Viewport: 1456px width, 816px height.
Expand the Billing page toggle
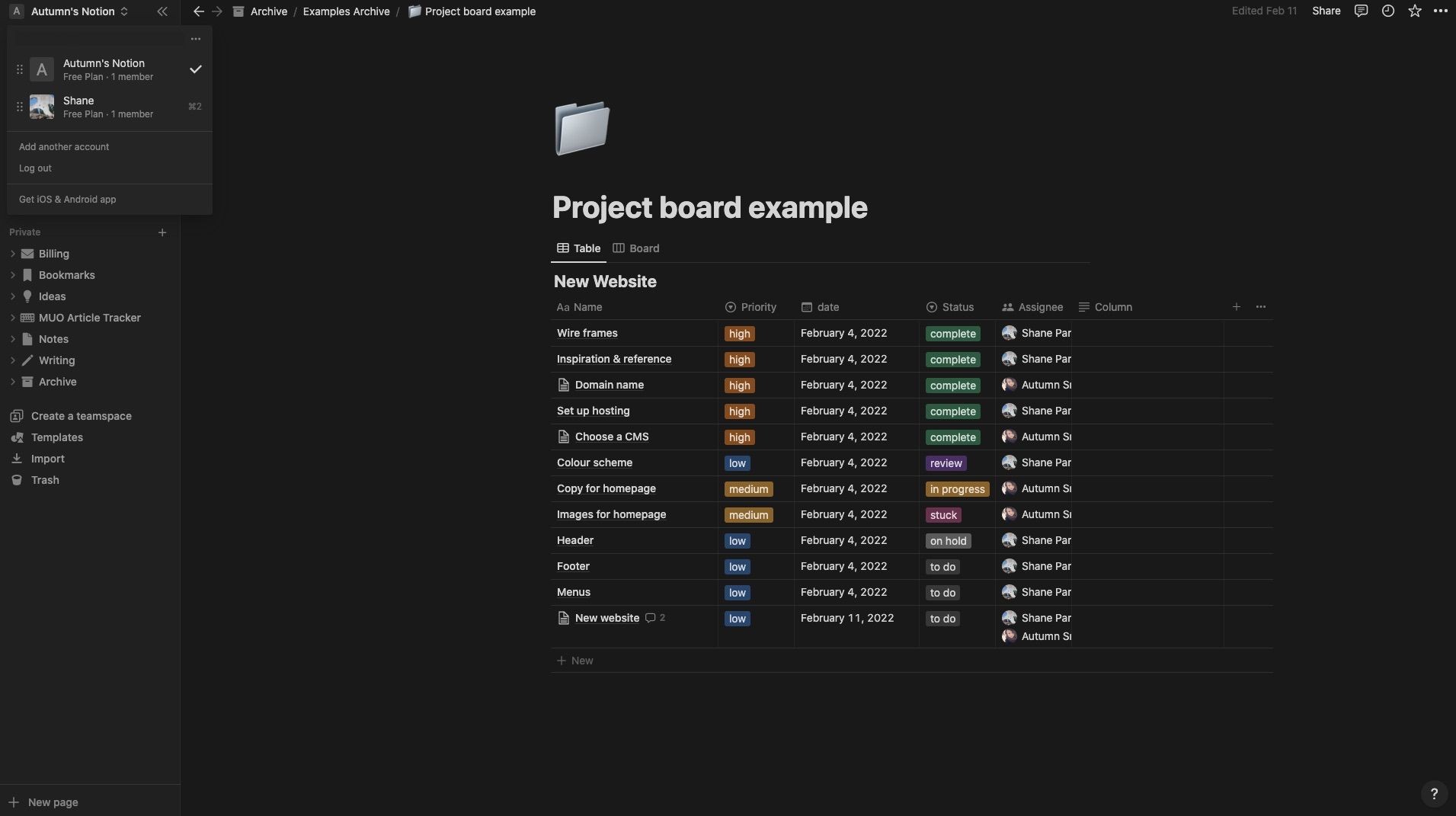(13, 254)
